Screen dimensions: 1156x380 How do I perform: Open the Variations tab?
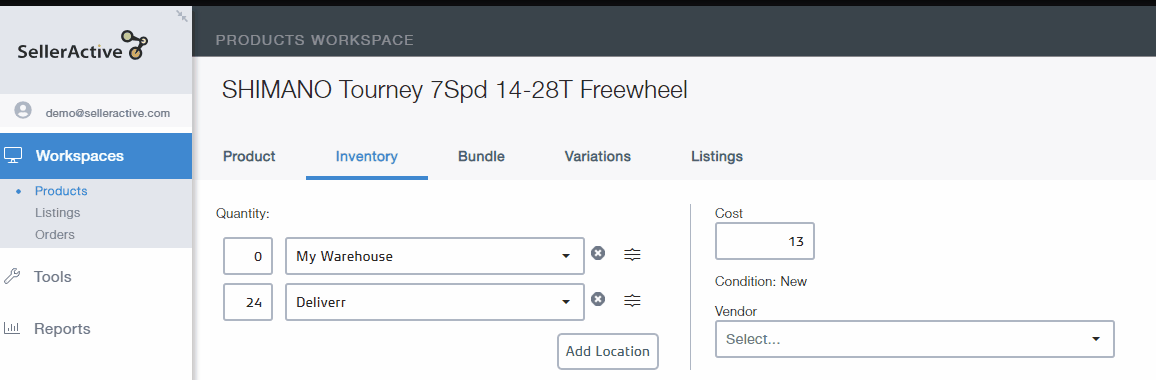[x=598, y=156]
